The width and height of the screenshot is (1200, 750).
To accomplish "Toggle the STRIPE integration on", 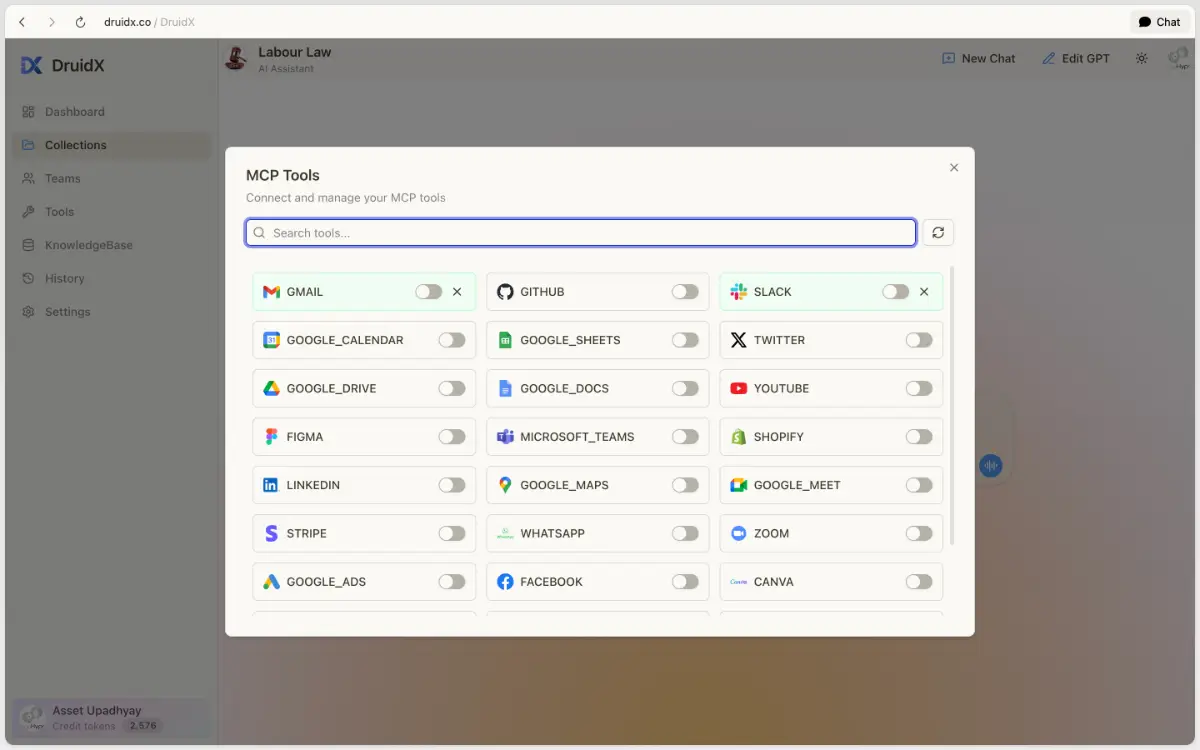I will (451, 534).
